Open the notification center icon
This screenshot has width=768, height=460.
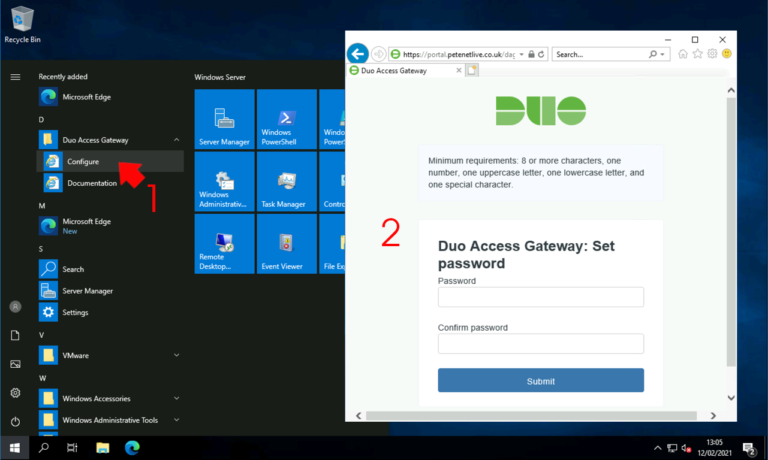pos(749,448)
